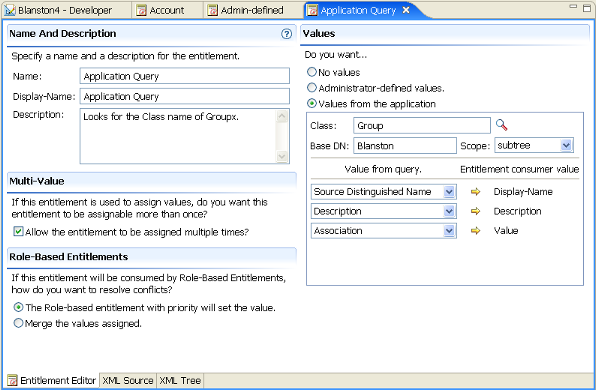596x390 pixels.
Task: Select Merge the values assigned
Action: [x=18, y=323]
